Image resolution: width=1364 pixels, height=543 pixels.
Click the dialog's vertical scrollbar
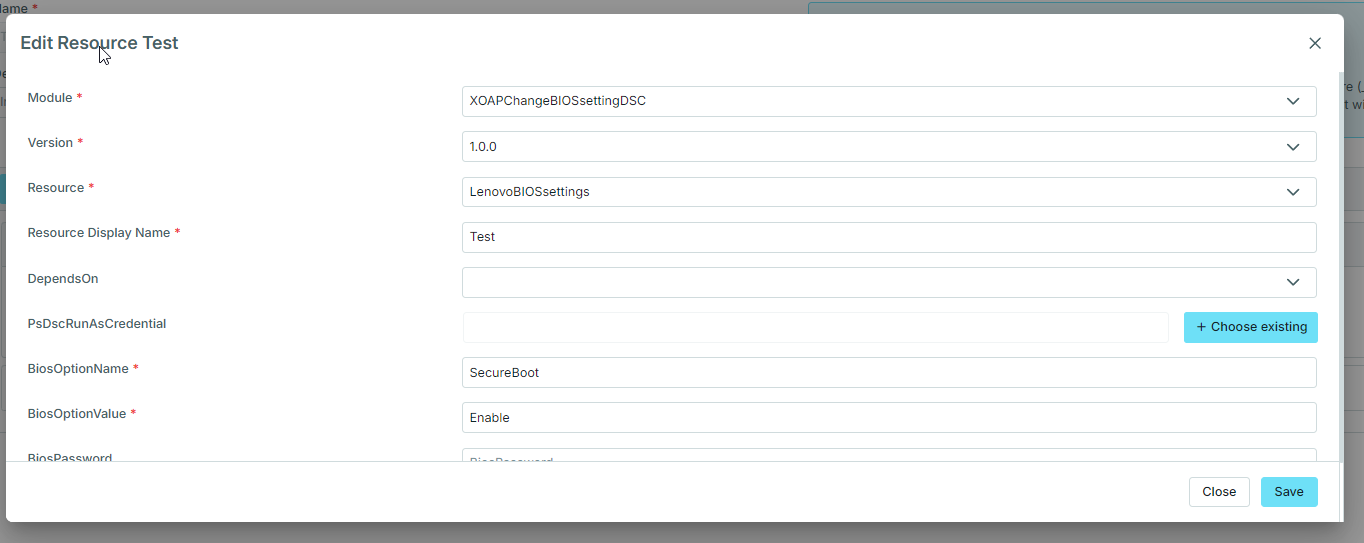pyautogui.click(x=1340, y=260)
